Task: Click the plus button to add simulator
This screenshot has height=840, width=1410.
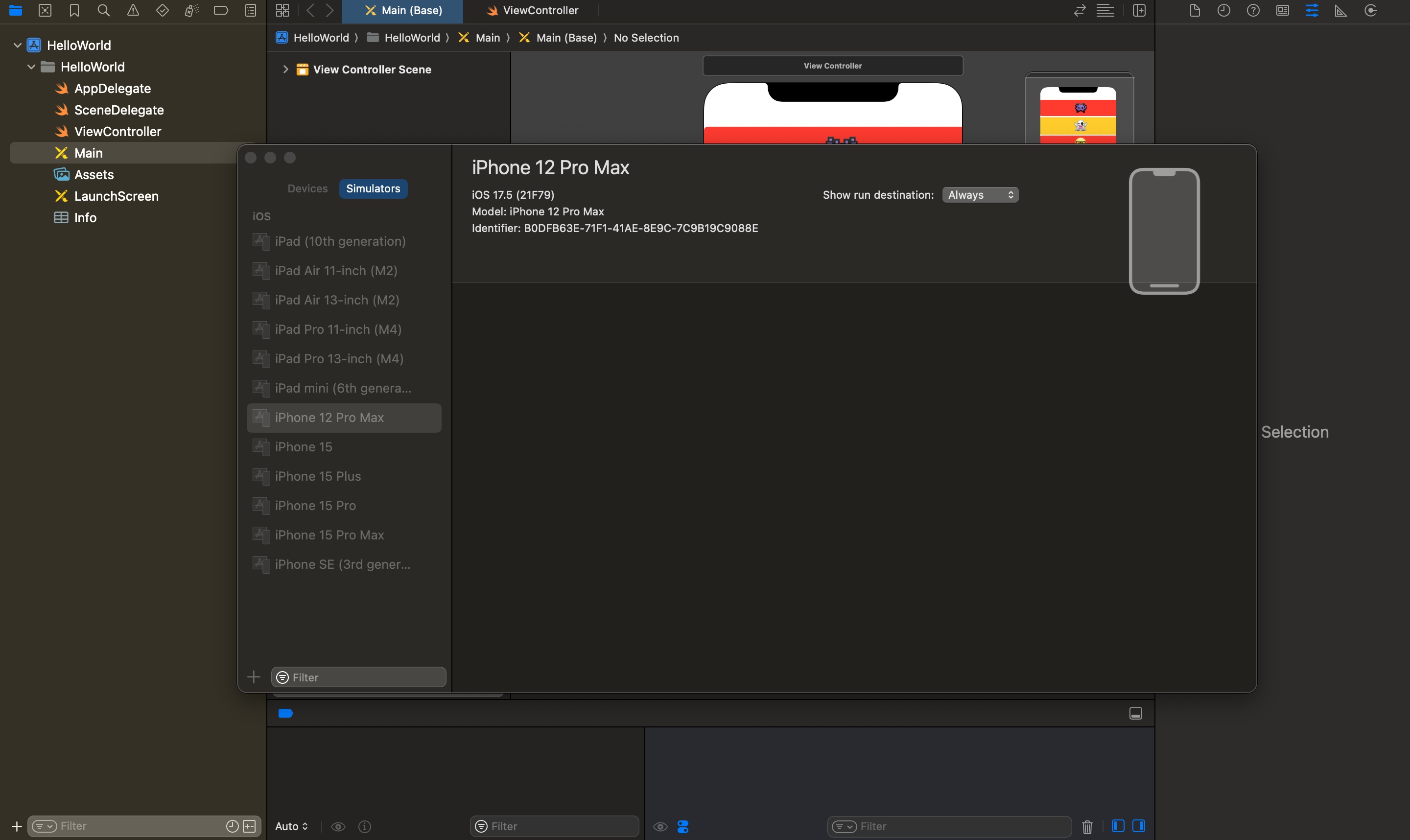Action: tap(254, 677)
